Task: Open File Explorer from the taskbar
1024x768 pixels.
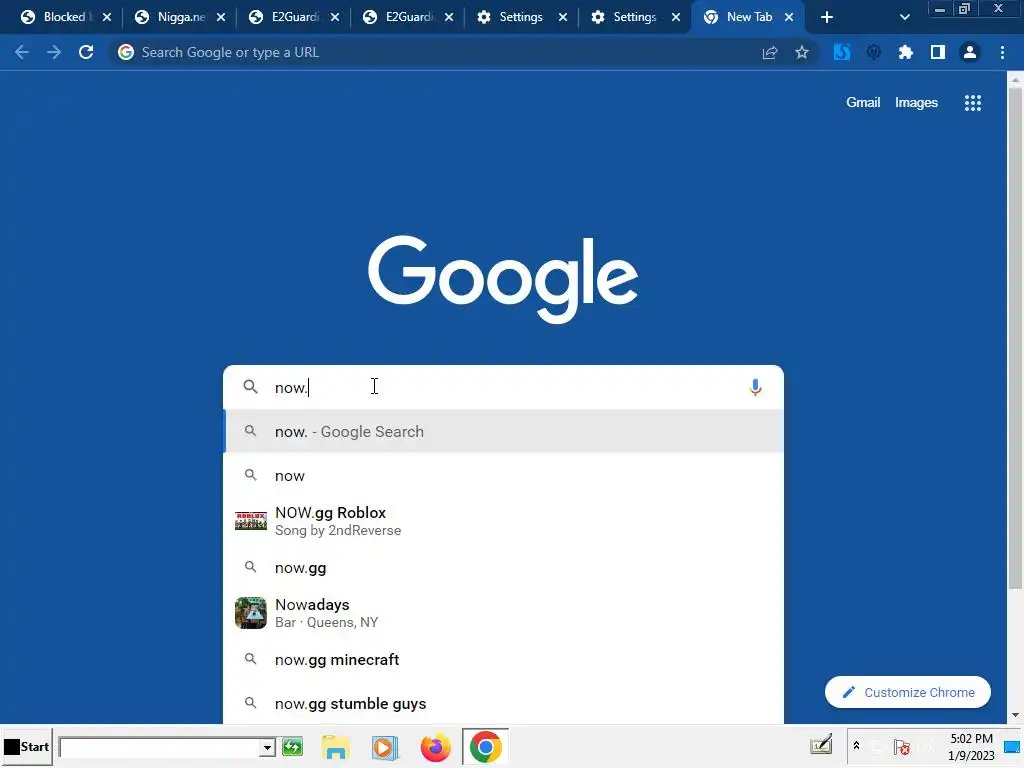Action: [336, 747]
